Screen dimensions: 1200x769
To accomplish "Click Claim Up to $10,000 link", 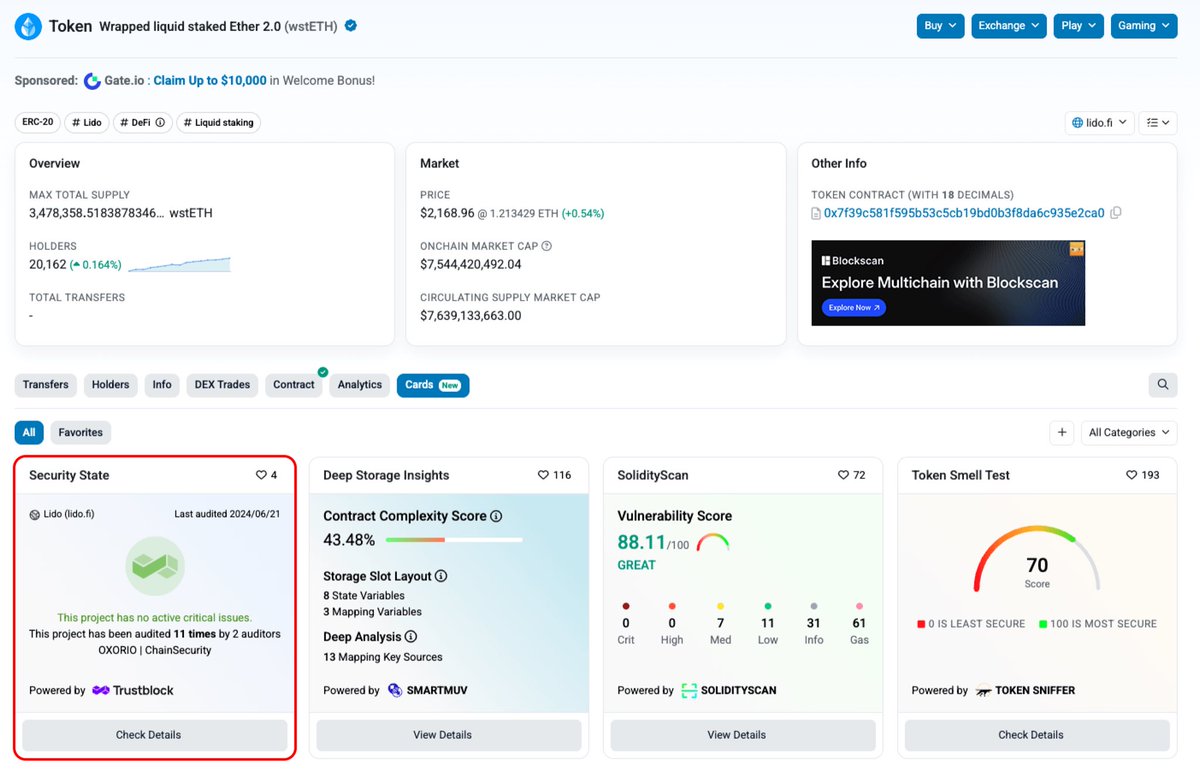I will click(x=210, y=81).
